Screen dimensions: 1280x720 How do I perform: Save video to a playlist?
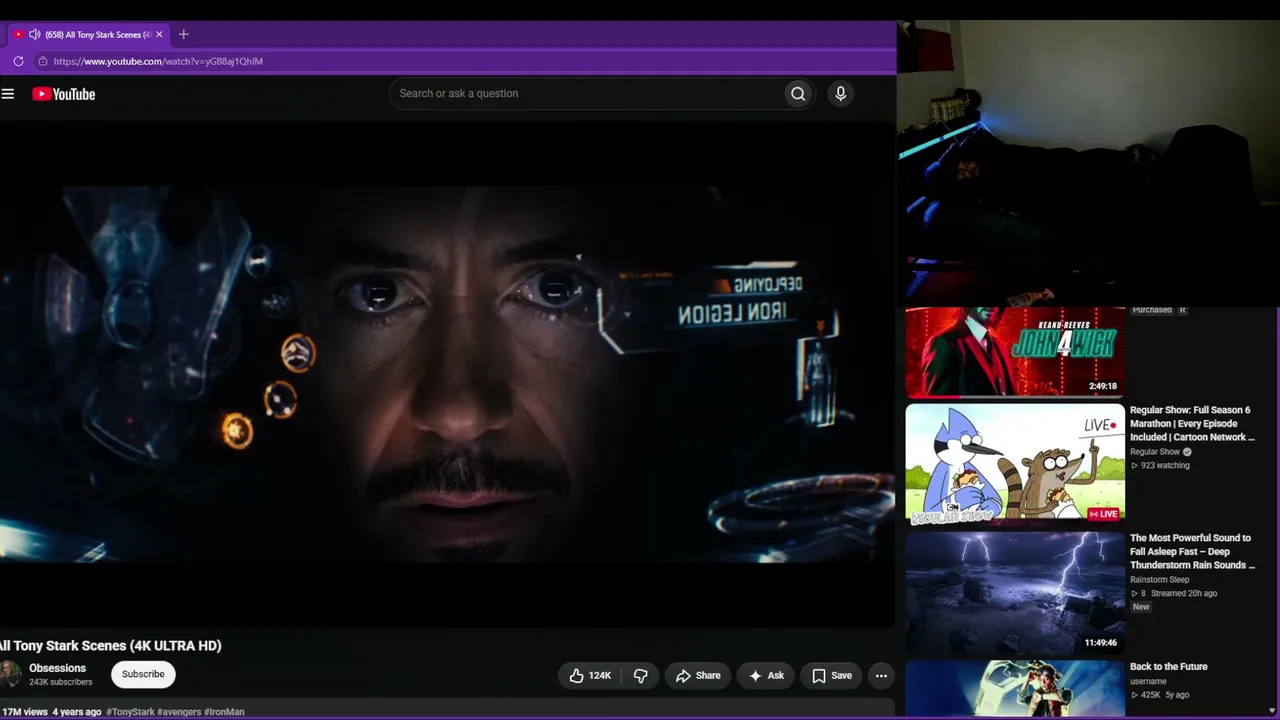click(832, 676)
